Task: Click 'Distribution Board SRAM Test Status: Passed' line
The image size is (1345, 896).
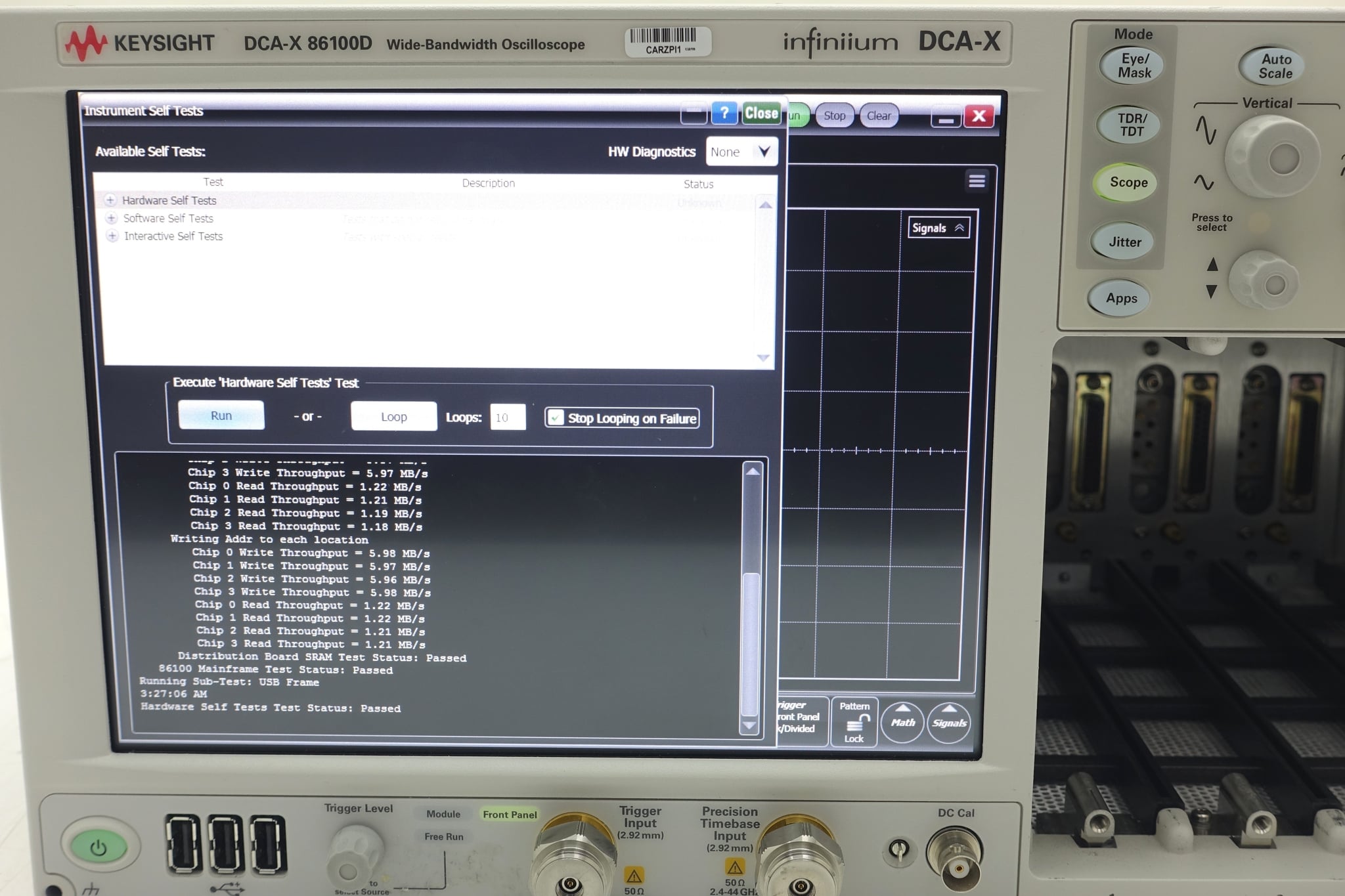Action: tap(322, 657)
